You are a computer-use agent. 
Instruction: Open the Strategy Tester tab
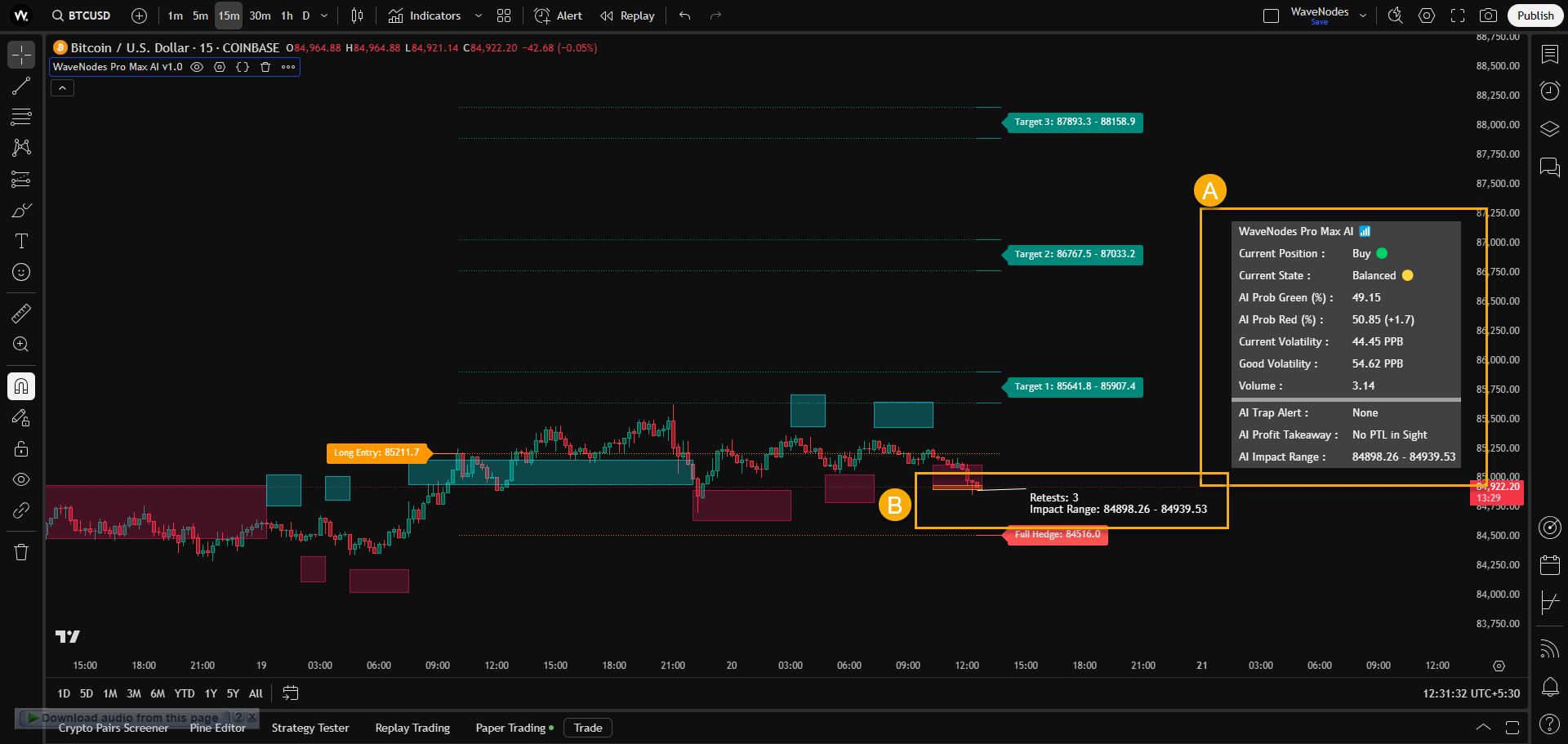pyautogui.click(x=310, y=728)
